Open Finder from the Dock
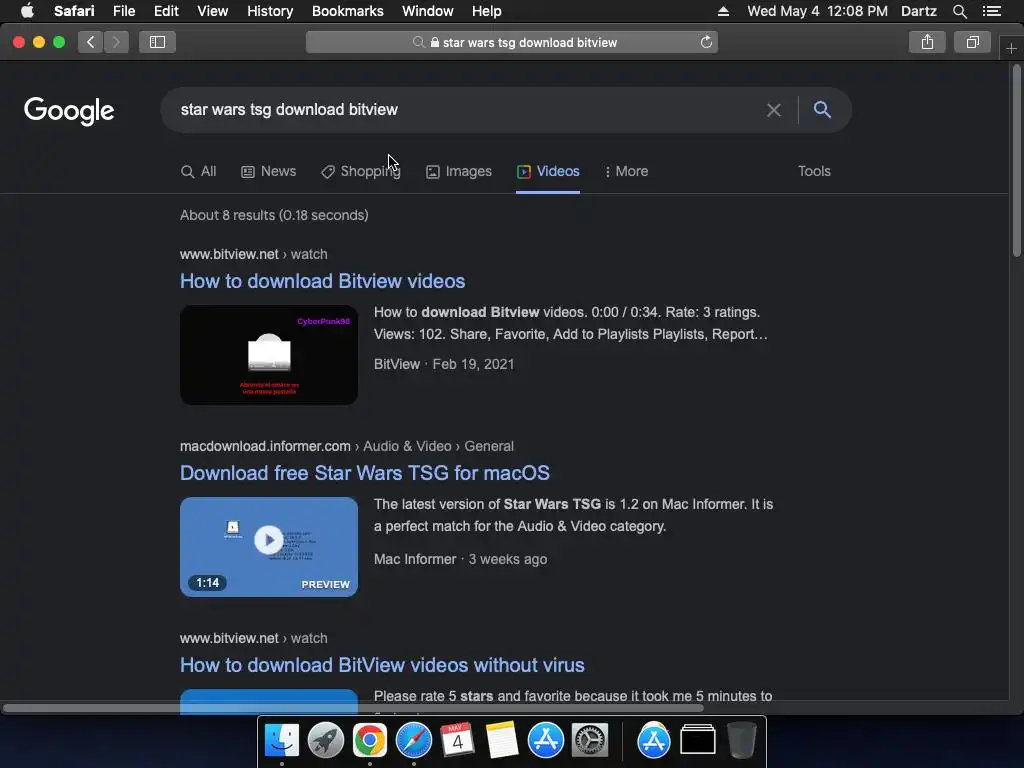 281,740
